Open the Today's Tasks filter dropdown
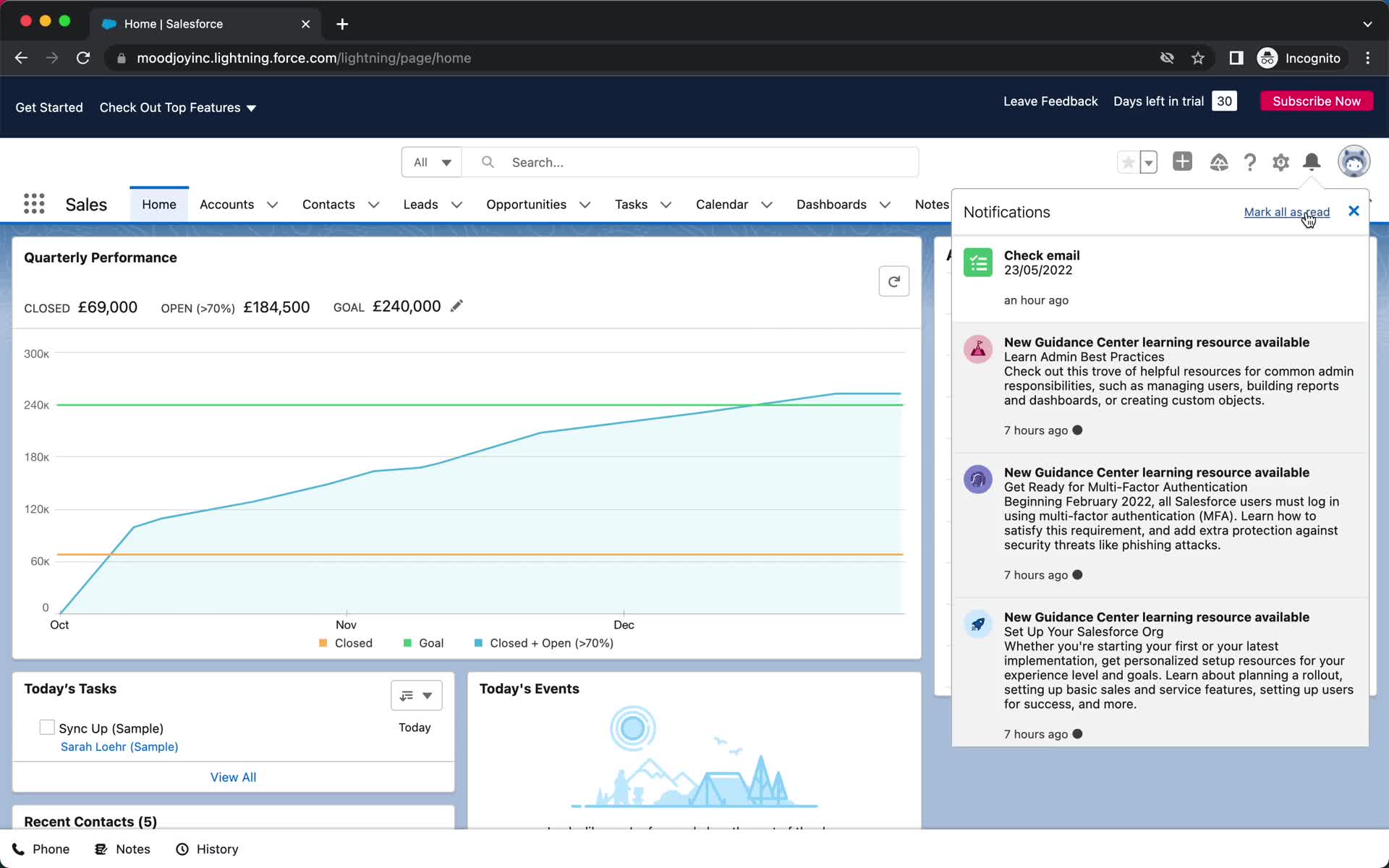 coord(416,695)
